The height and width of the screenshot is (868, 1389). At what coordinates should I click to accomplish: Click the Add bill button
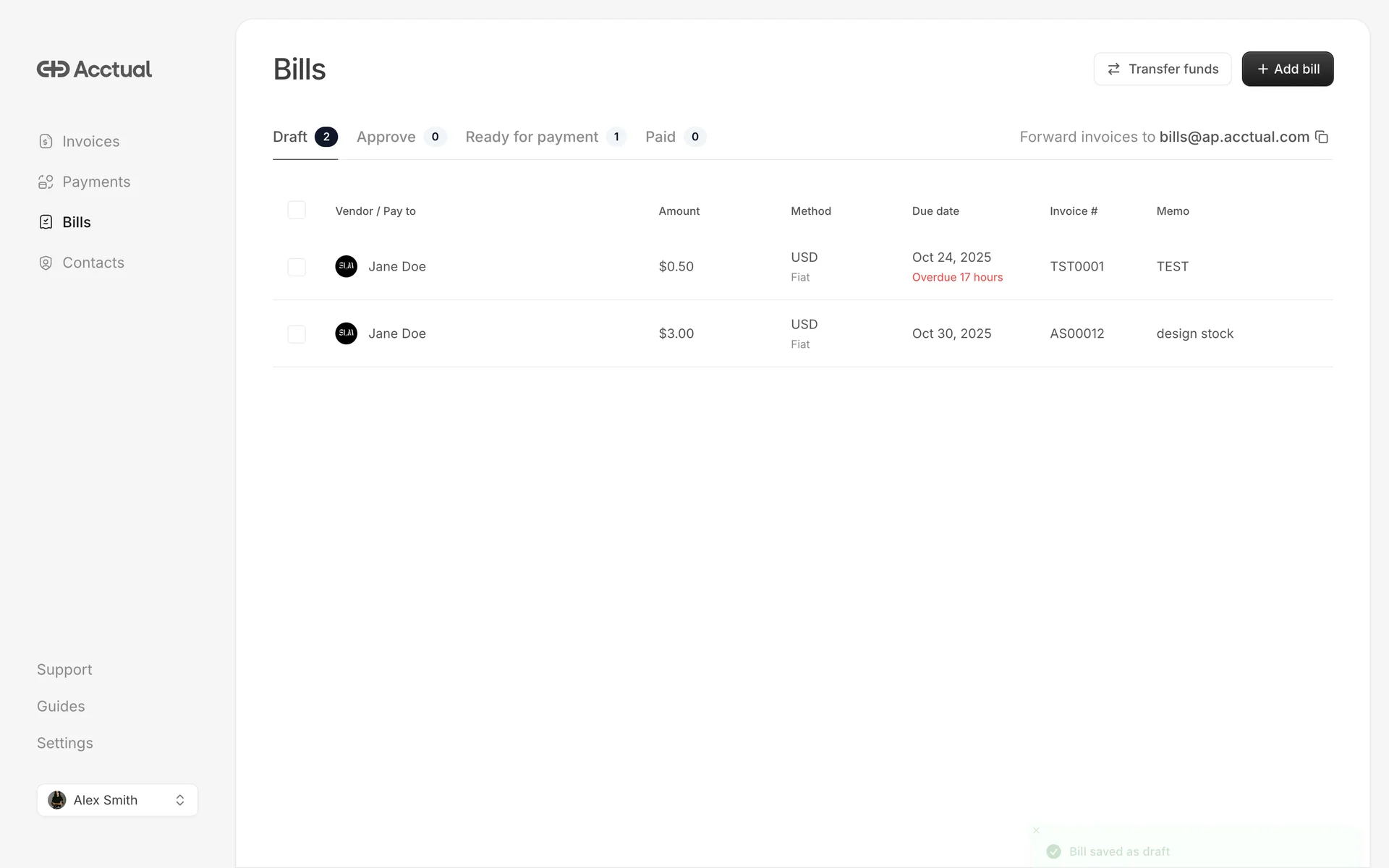click(x=1287, y=69)
